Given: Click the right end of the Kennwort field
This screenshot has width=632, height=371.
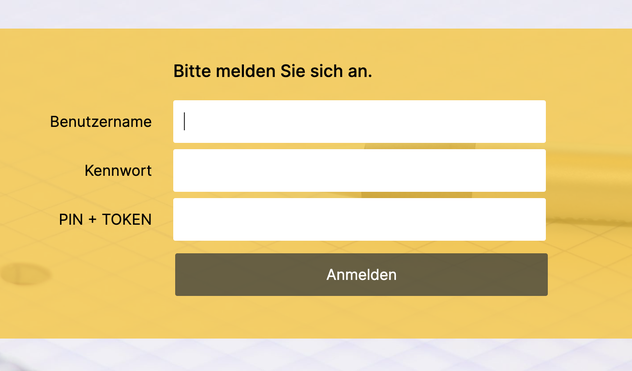Looking at the screenshot, I should pos(538,171).
